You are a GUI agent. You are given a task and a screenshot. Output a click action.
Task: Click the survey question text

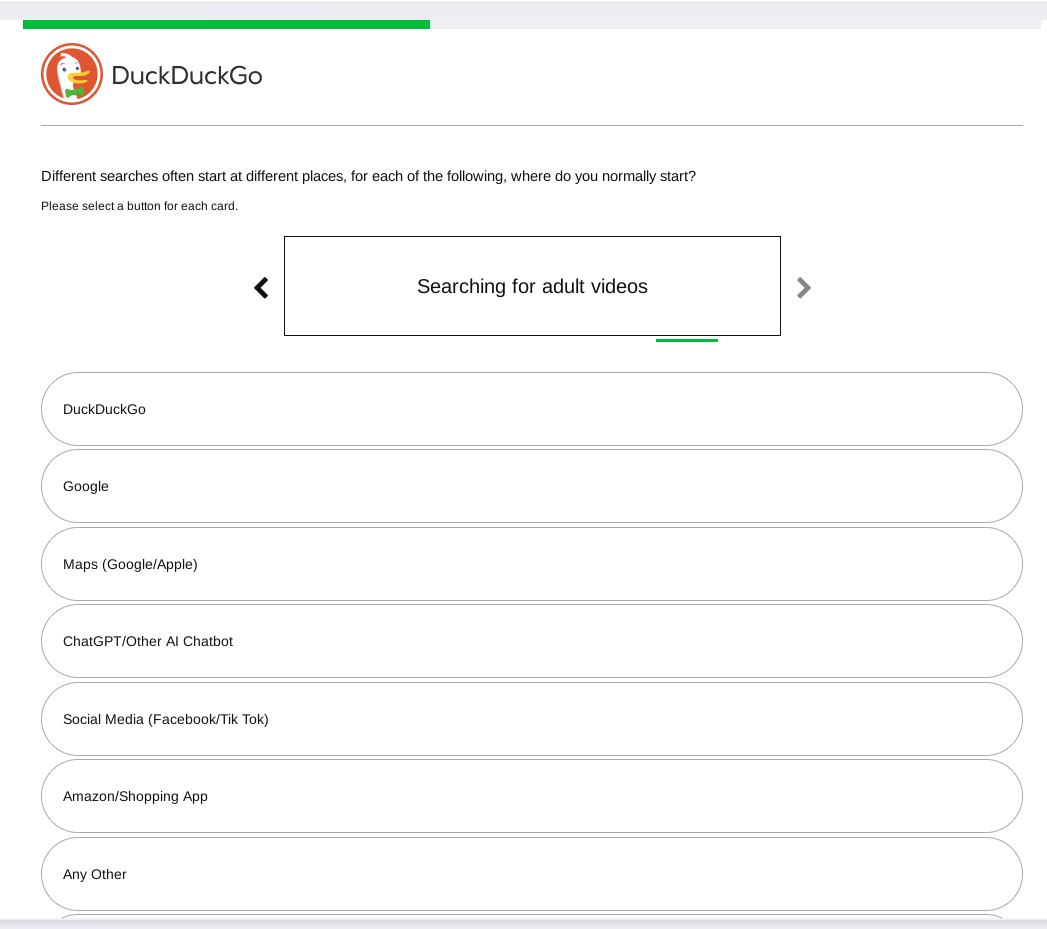coord(369,176)
